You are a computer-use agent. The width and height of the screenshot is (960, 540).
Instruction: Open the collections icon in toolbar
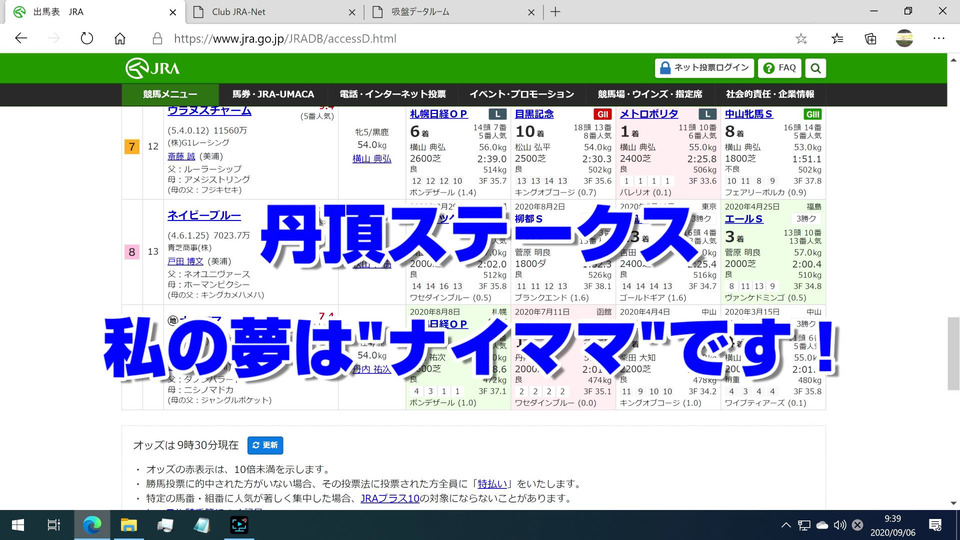click(x=870, y=39)
